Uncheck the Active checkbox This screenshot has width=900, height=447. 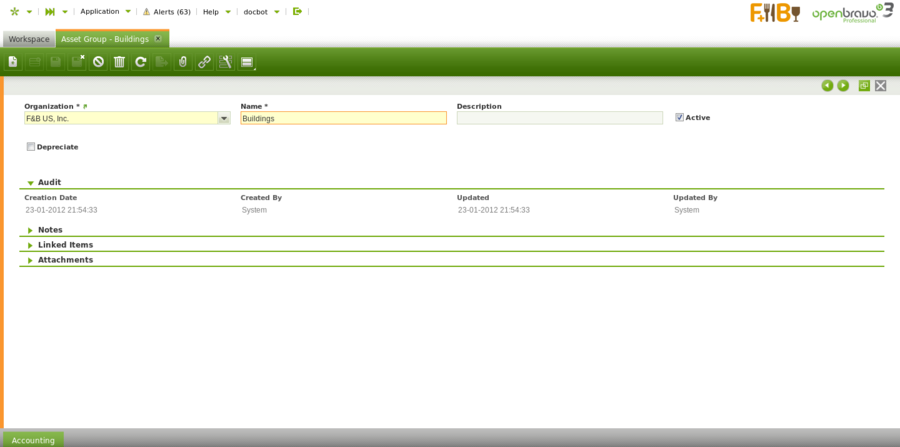pyautogui.click(x=680, y=117)
